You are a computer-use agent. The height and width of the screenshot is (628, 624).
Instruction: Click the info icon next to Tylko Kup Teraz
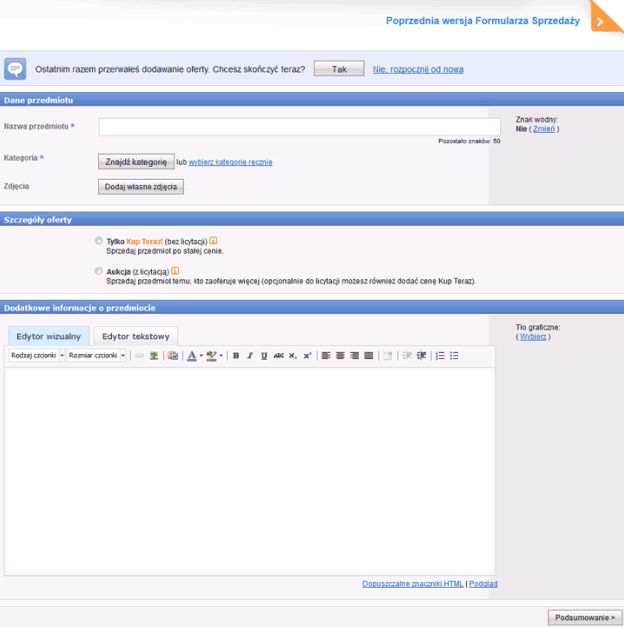(x=213, y=241)
